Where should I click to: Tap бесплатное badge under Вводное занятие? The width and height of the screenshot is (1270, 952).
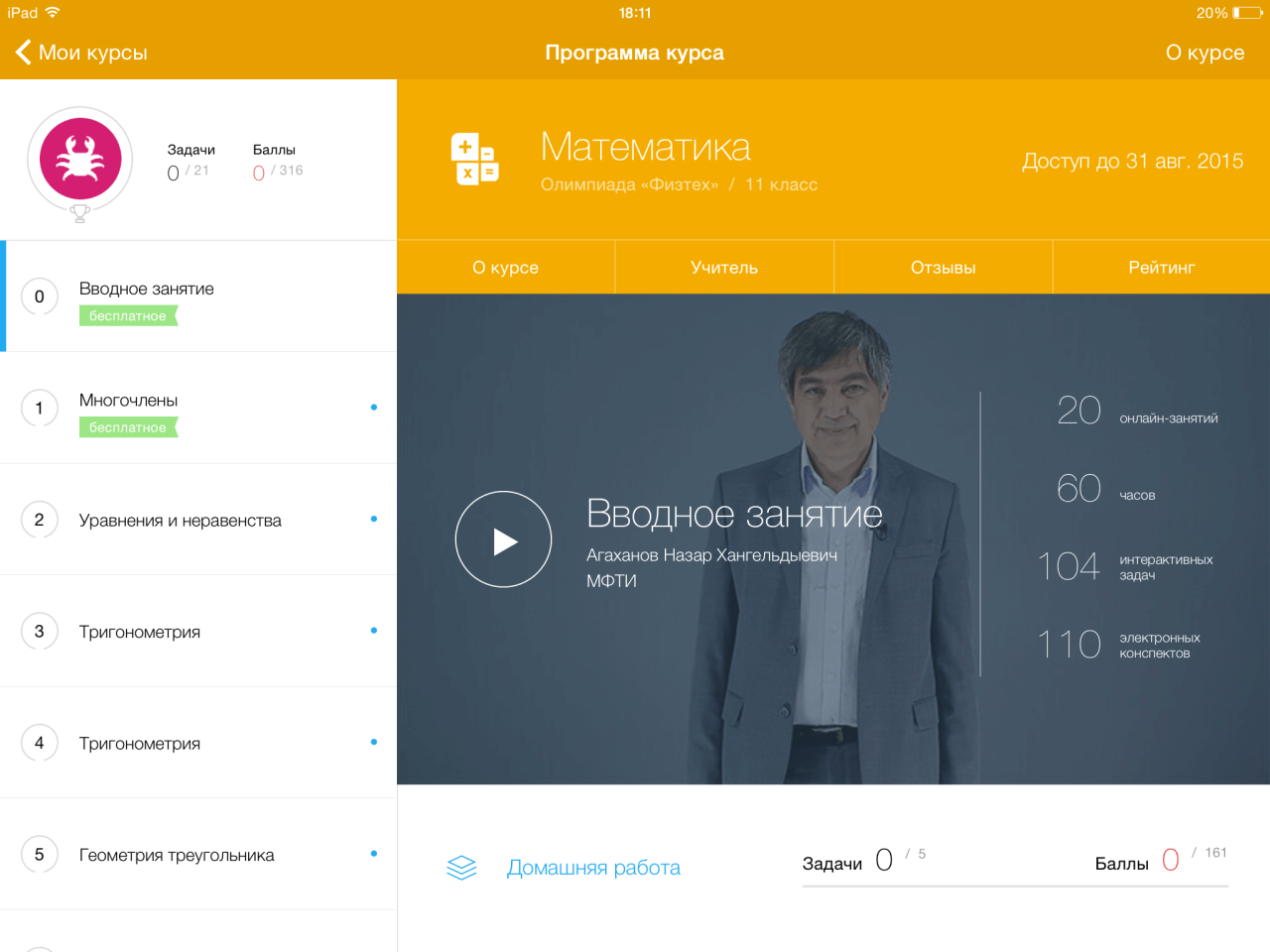pos(128,316)
